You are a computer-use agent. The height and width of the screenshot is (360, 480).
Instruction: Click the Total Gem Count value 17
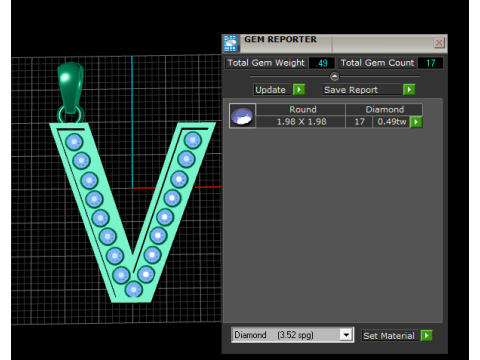(430, 63)
